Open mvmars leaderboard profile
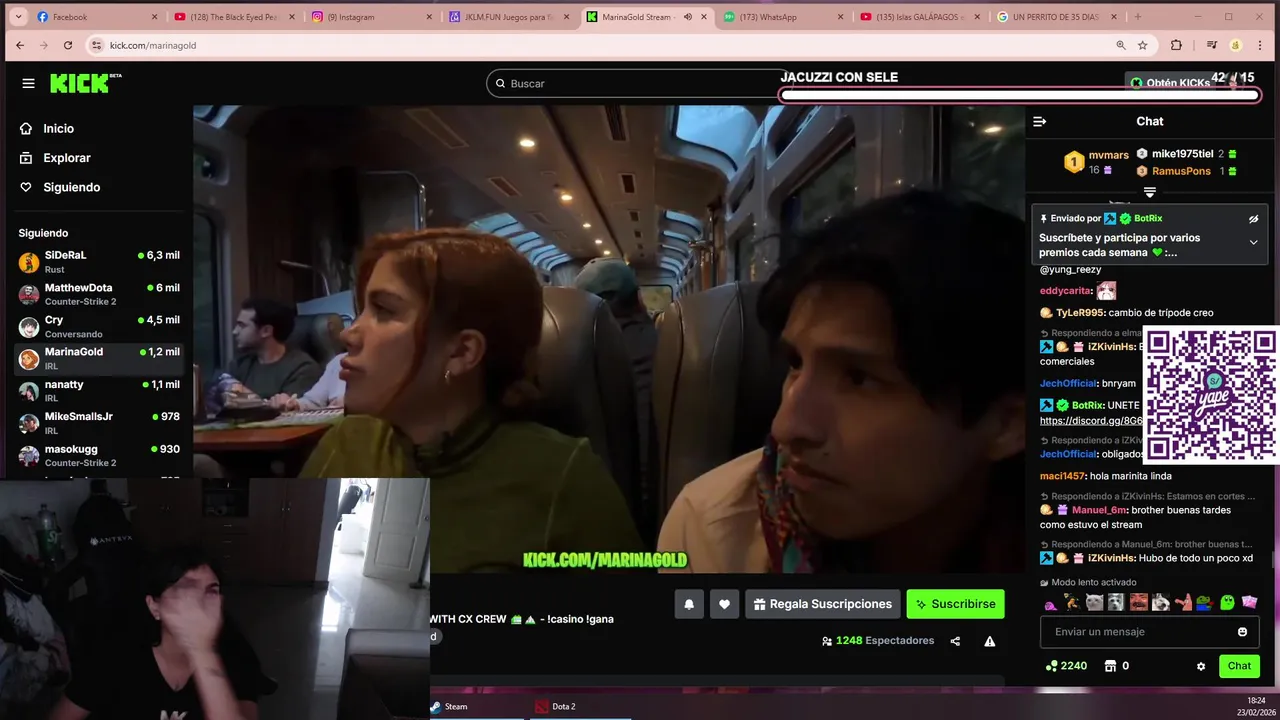This screenshot has width=1280, height=720. click(1108, 155)
